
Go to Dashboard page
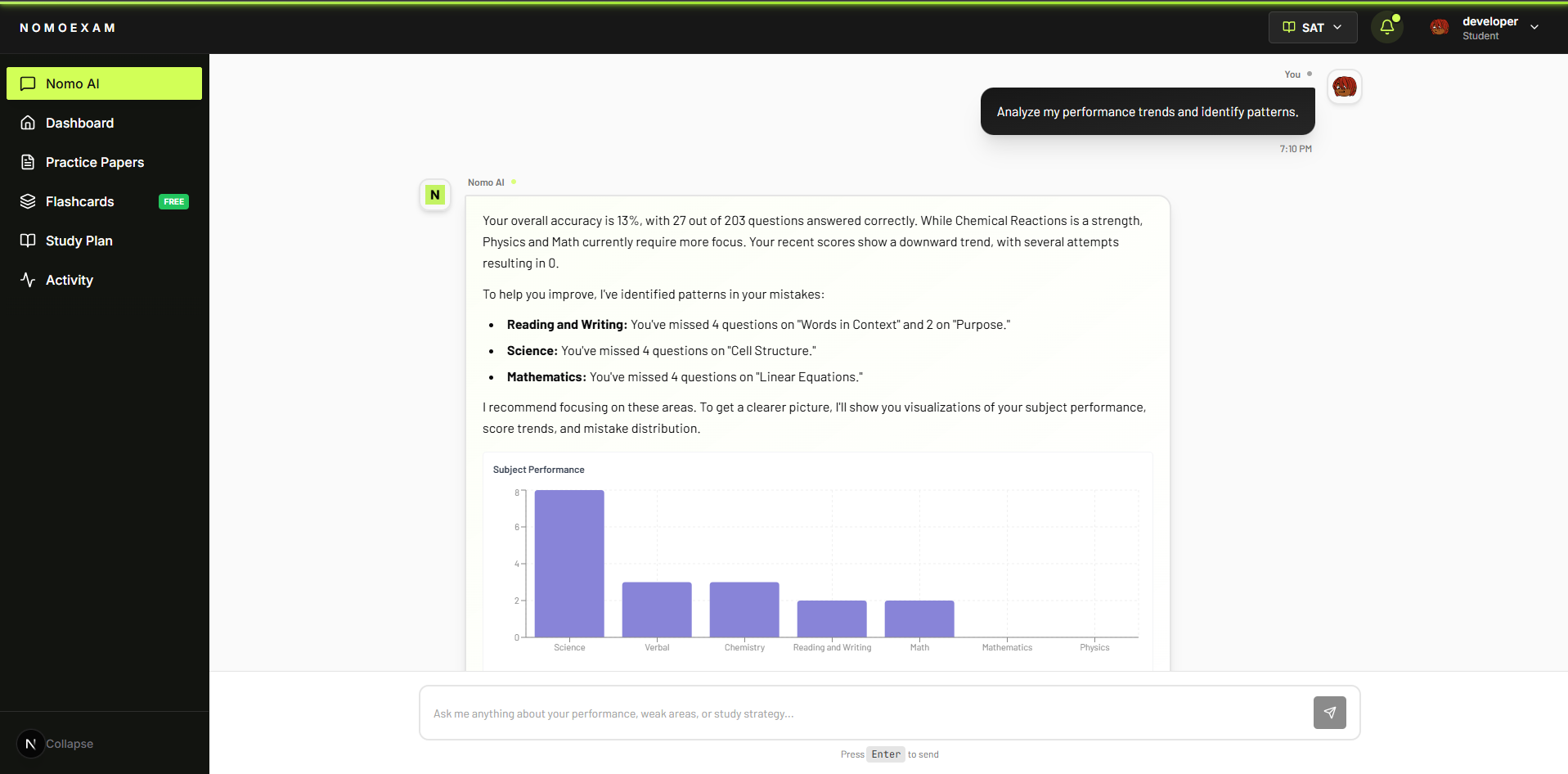click(x=104, y=123)
